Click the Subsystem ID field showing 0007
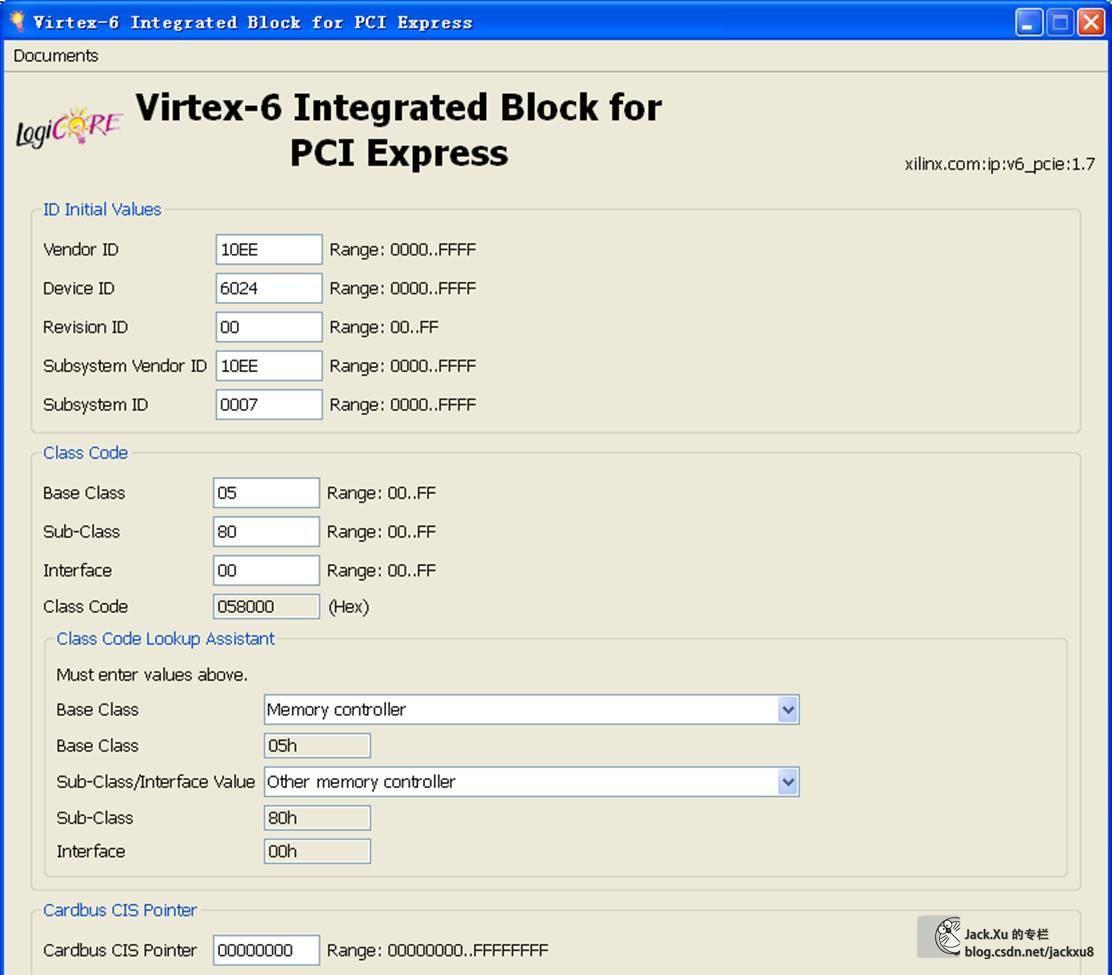This screenshot has height=975, width=1112. pyautogui.click(x=269, y=405)
